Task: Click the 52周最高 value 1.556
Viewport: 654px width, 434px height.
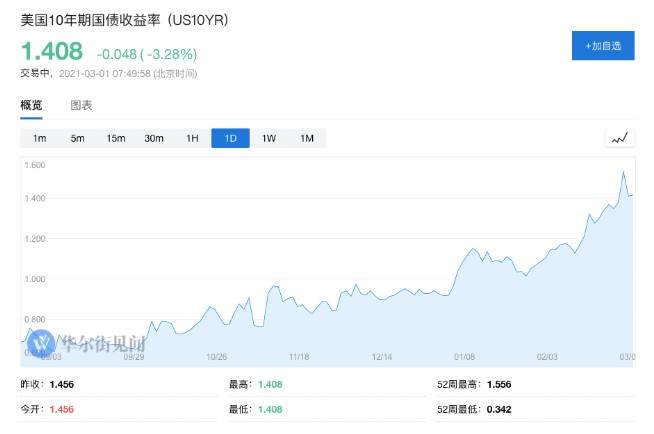Action: [x=499, y=384]
